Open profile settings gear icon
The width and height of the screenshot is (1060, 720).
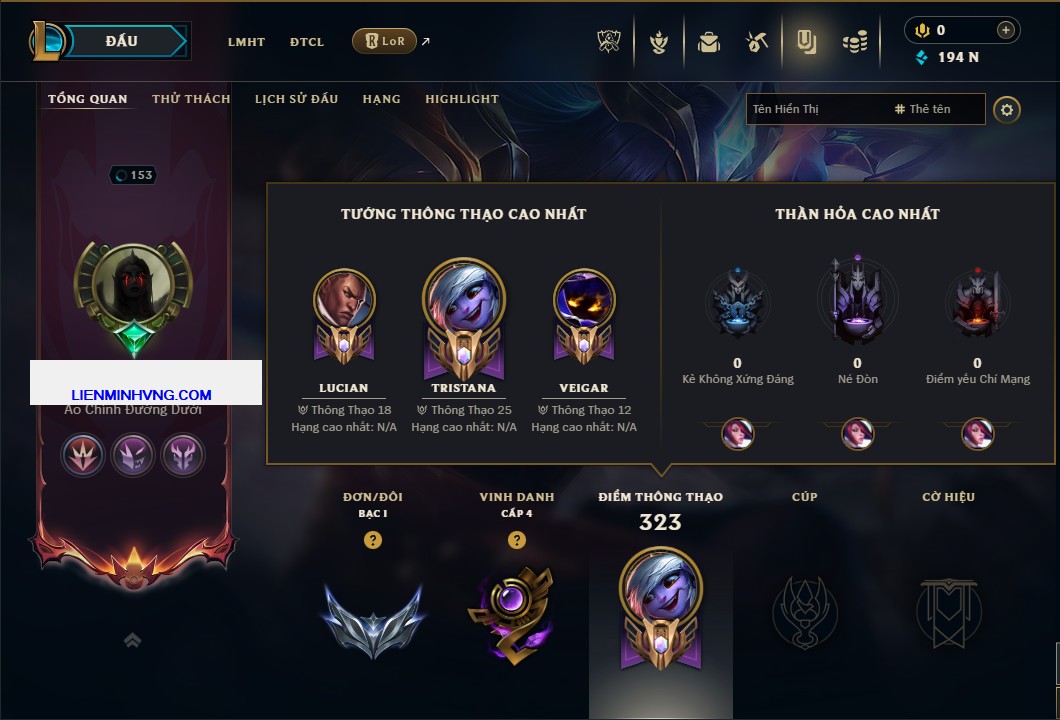coord(1007,110)
